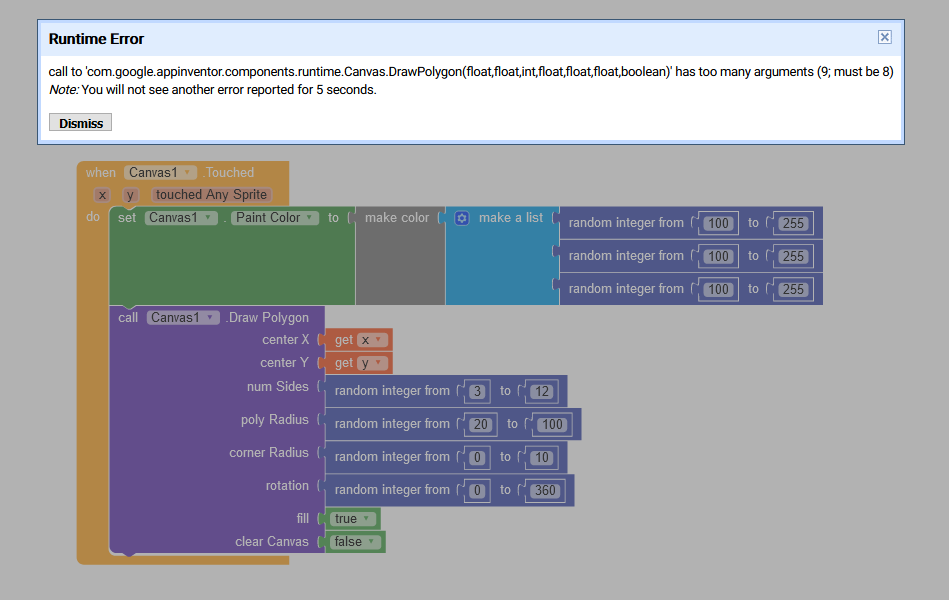The image size is (949, 600).
Task: Click the fill argument label
Action: coord(303,519)
